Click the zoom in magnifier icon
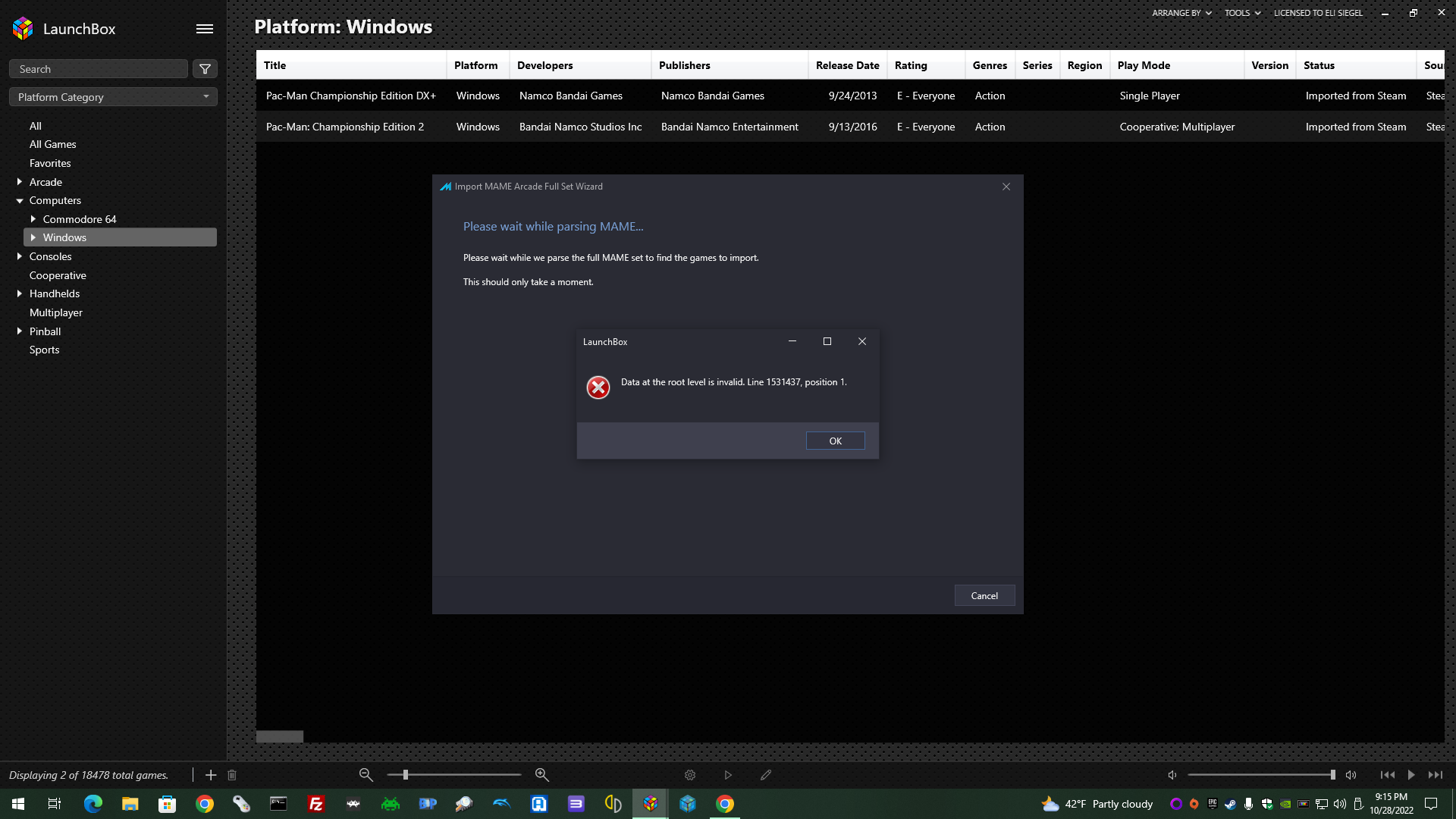Viewport: 1456px width, 819px height. 542,775
